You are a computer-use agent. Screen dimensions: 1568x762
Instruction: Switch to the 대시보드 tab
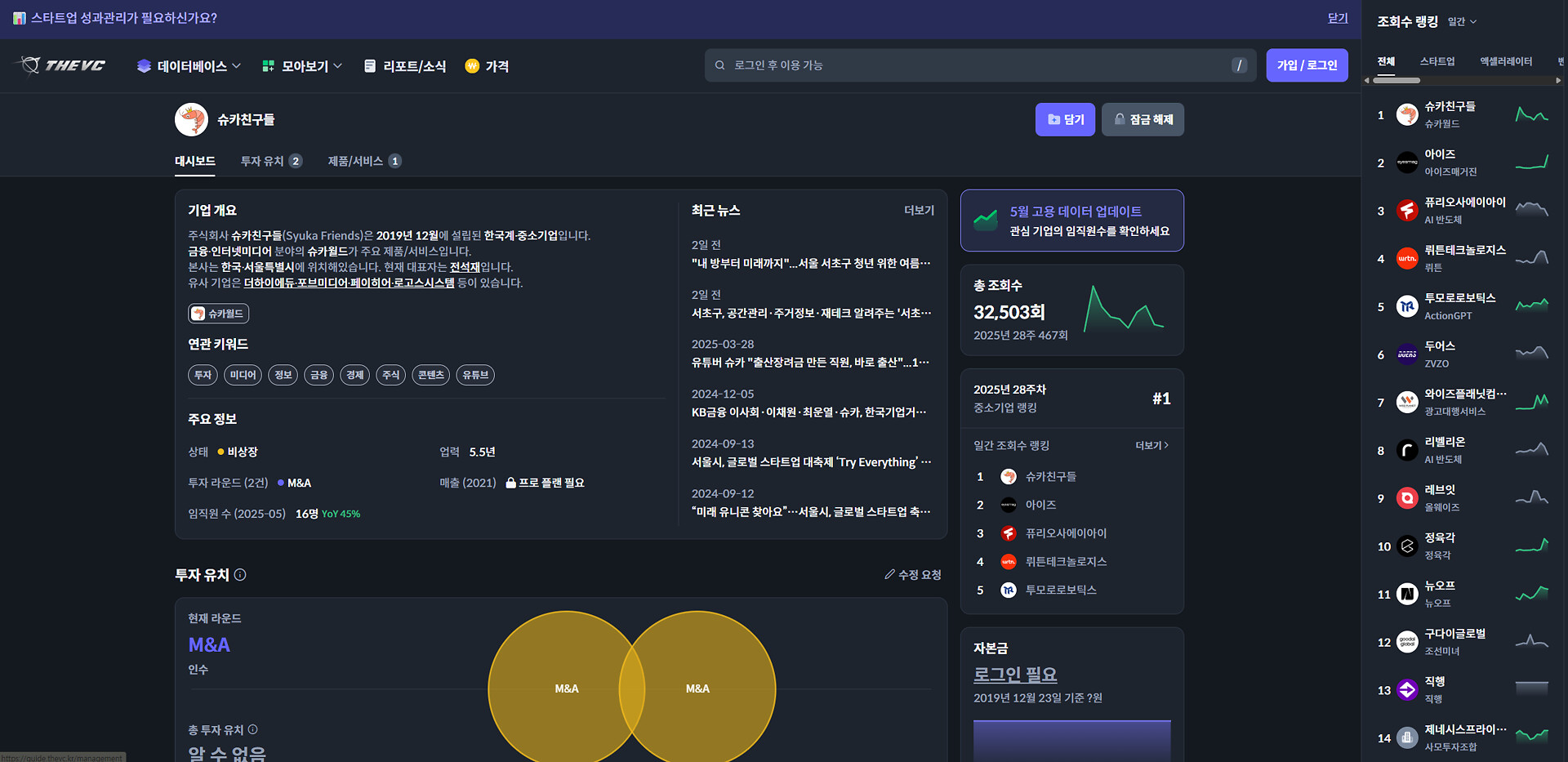point(195,161)
